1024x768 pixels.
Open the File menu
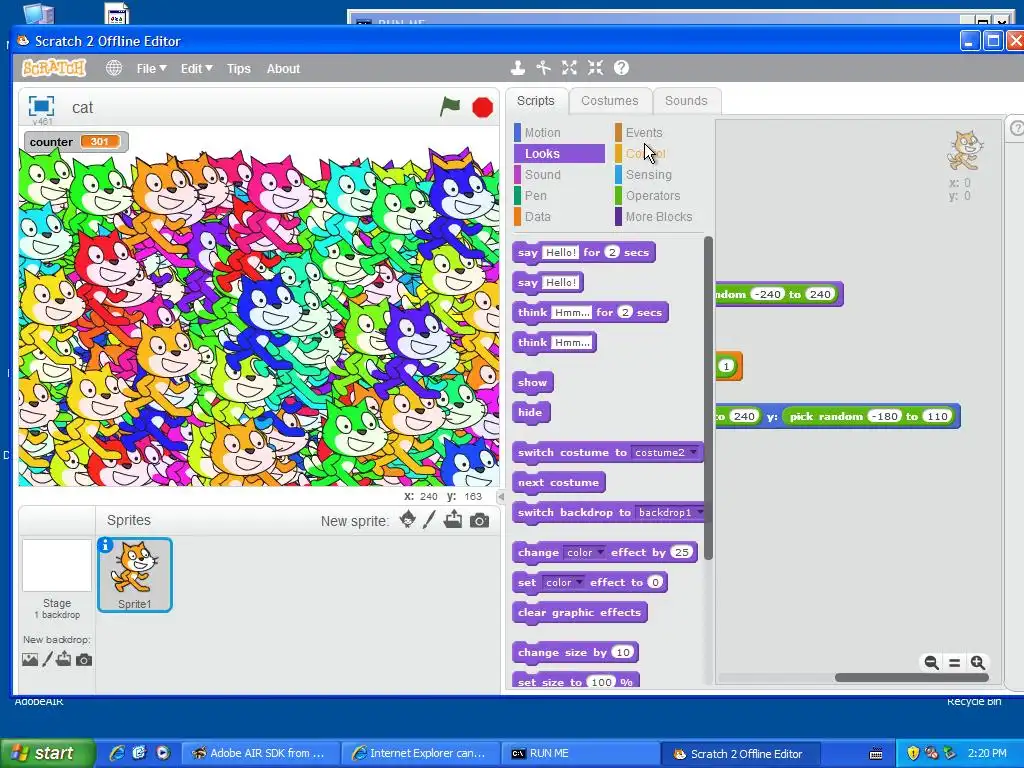(152, 69)
